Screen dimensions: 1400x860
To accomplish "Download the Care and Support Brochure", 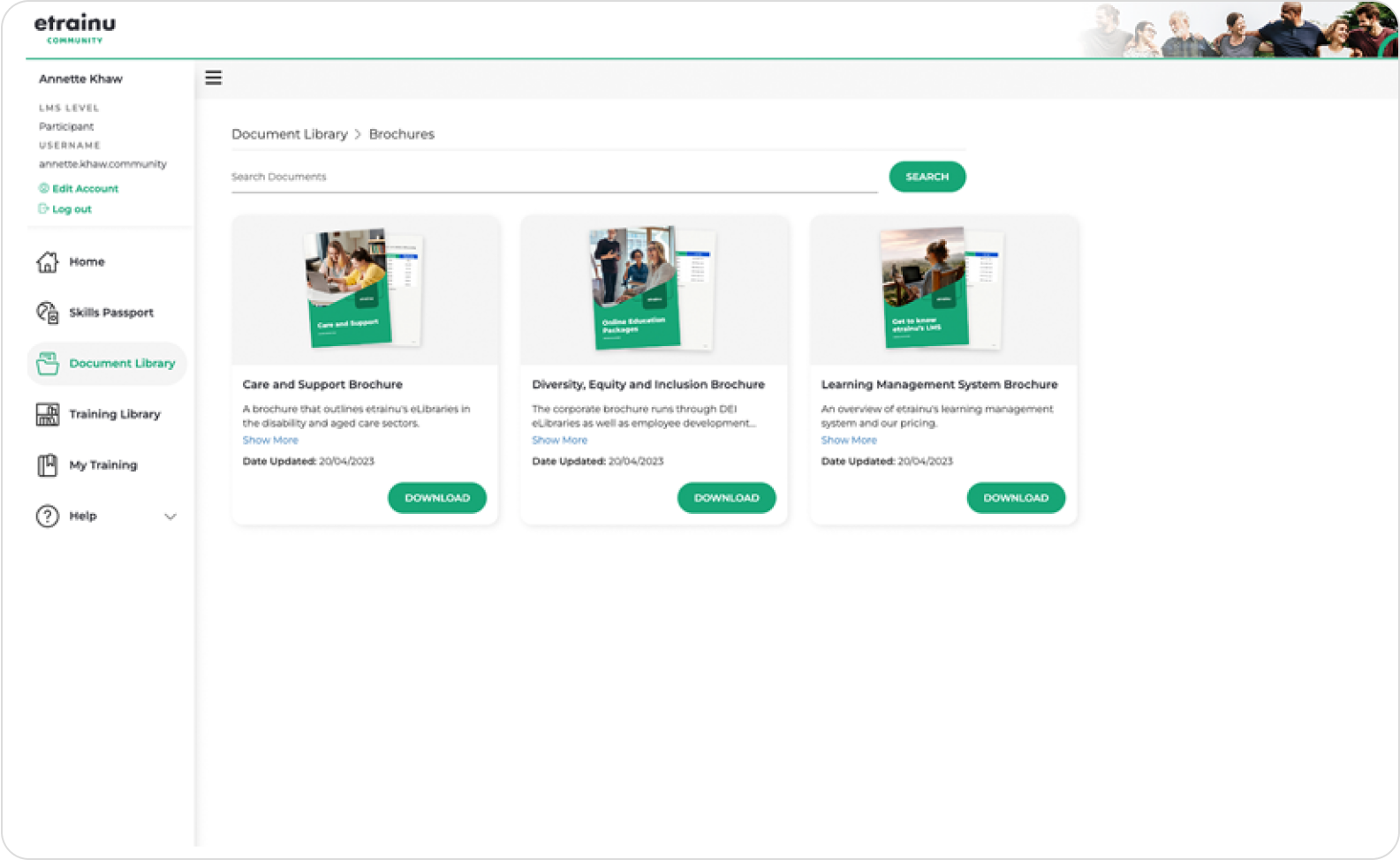I will [x=437, y=498].
